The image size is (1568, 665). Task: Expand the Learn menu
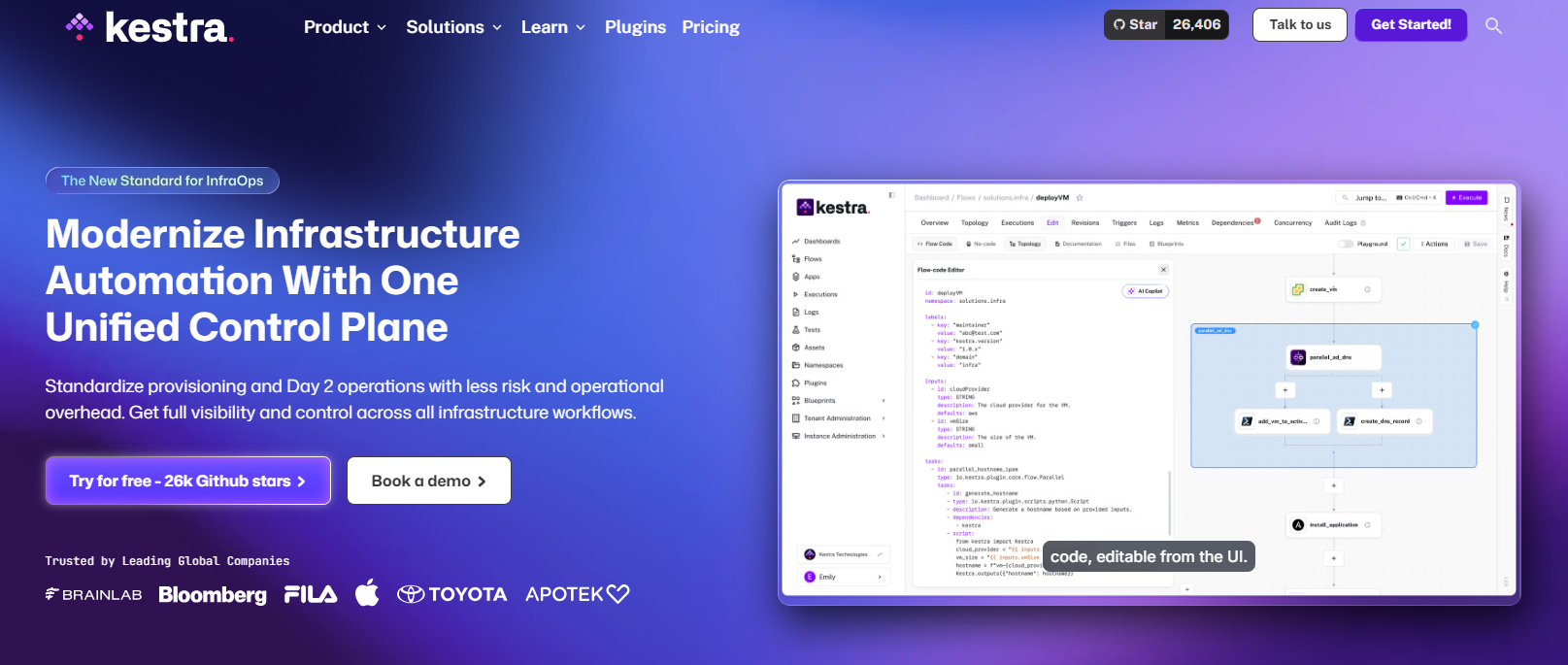(x=552, y=27)
